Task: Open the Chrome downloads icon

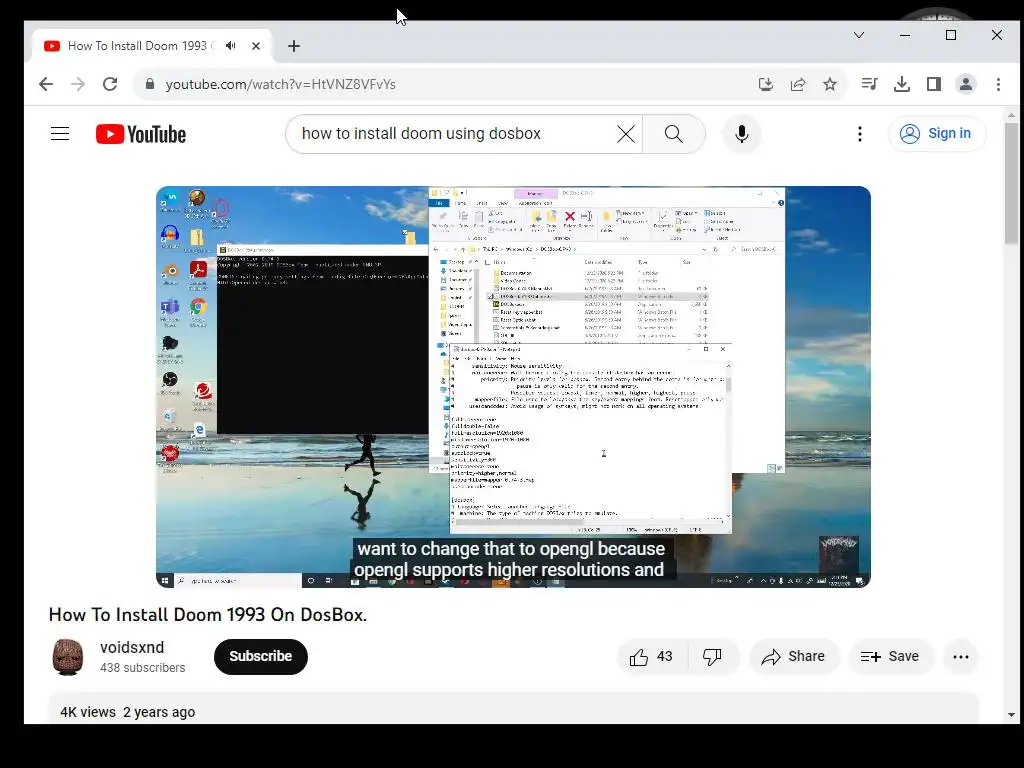Action: tap(902, 84)
